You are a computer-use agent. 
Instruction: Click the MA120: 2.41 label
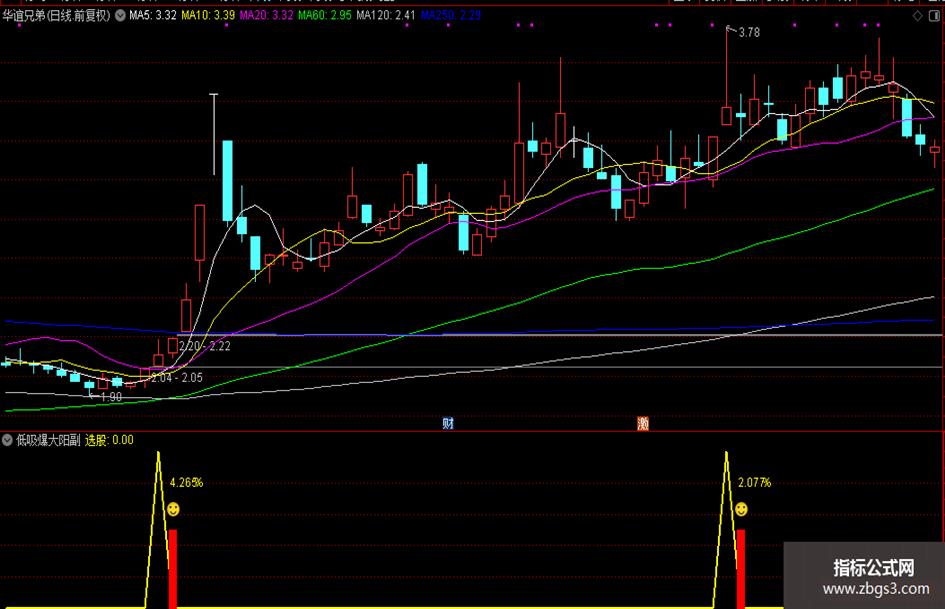(x=386, y=15)
